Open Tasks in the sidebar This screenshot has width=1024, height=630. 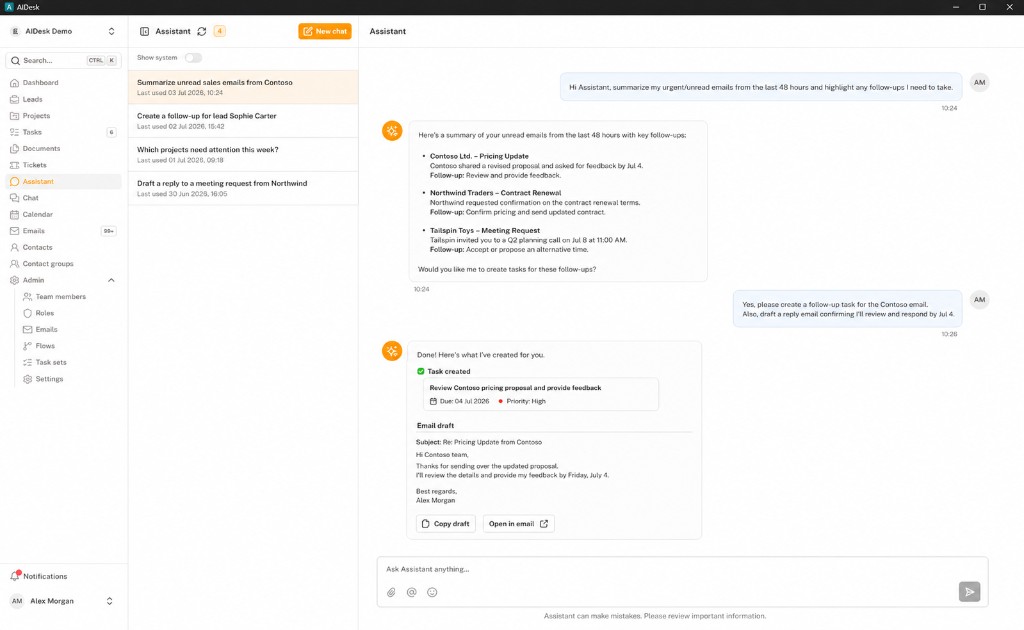32,132
